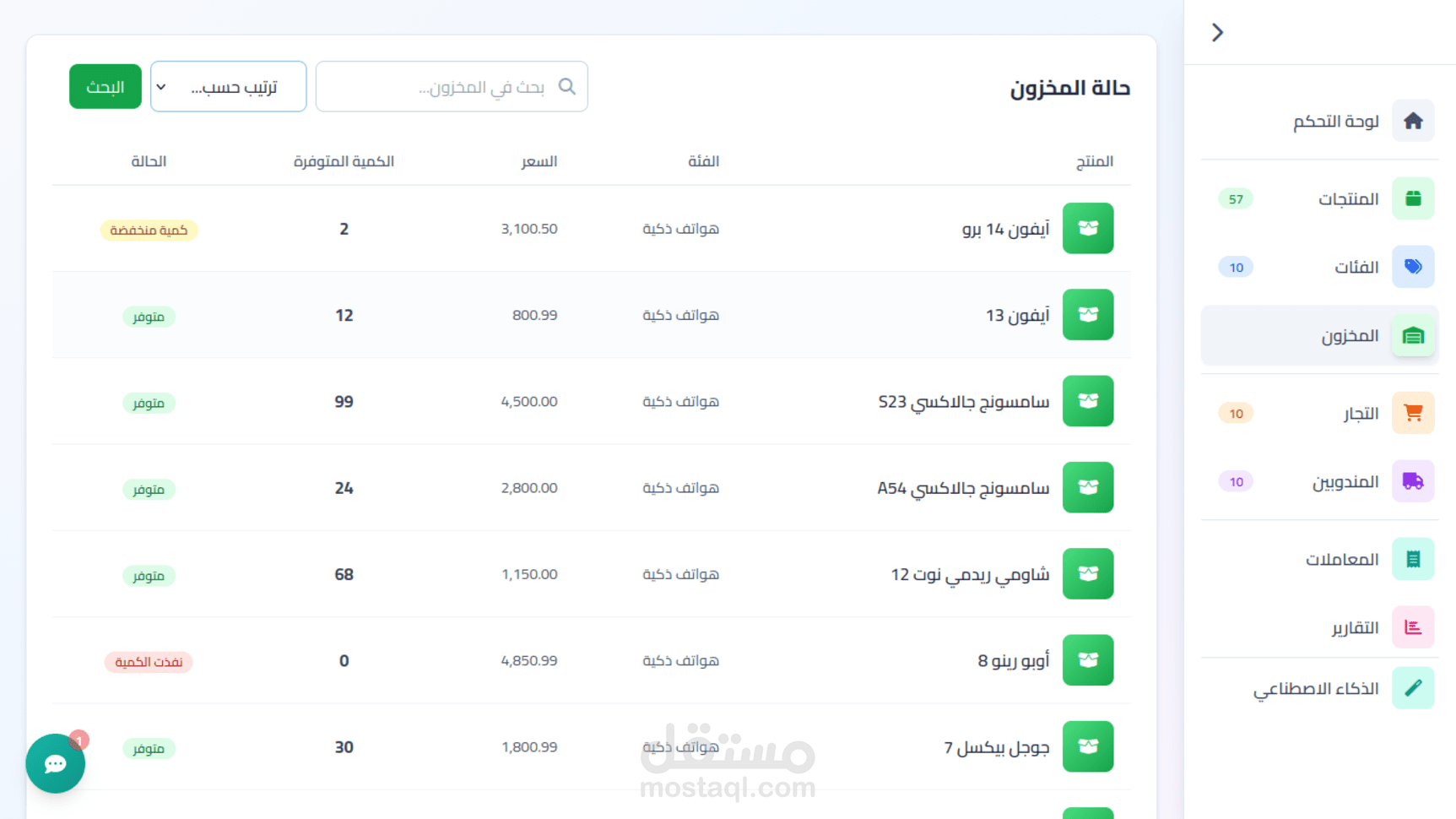The width and height of the screenshot is (1456, 819).
Task: Click the الفئة column header
Action: point(703,161)
